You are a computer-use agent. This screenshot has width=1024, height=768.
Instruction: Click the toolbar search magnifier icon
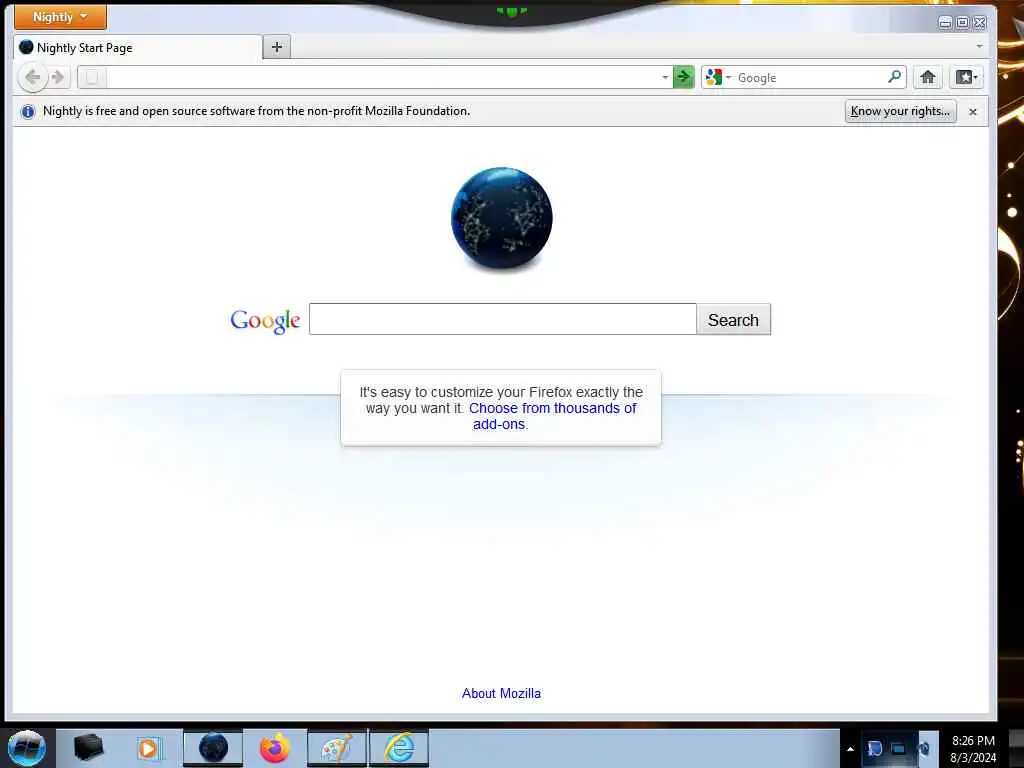pyautogui.click(x=895, y=77)
